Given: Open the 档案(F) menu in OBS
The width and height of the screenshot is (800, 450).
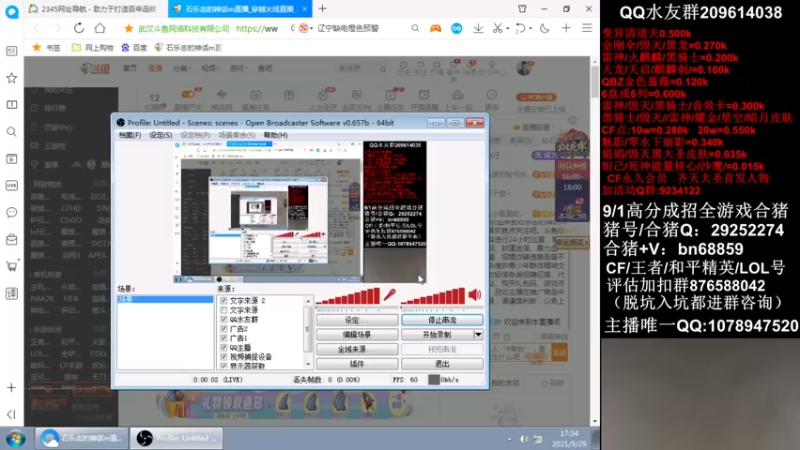Looking at the screenshot, I should coord(130,135).
